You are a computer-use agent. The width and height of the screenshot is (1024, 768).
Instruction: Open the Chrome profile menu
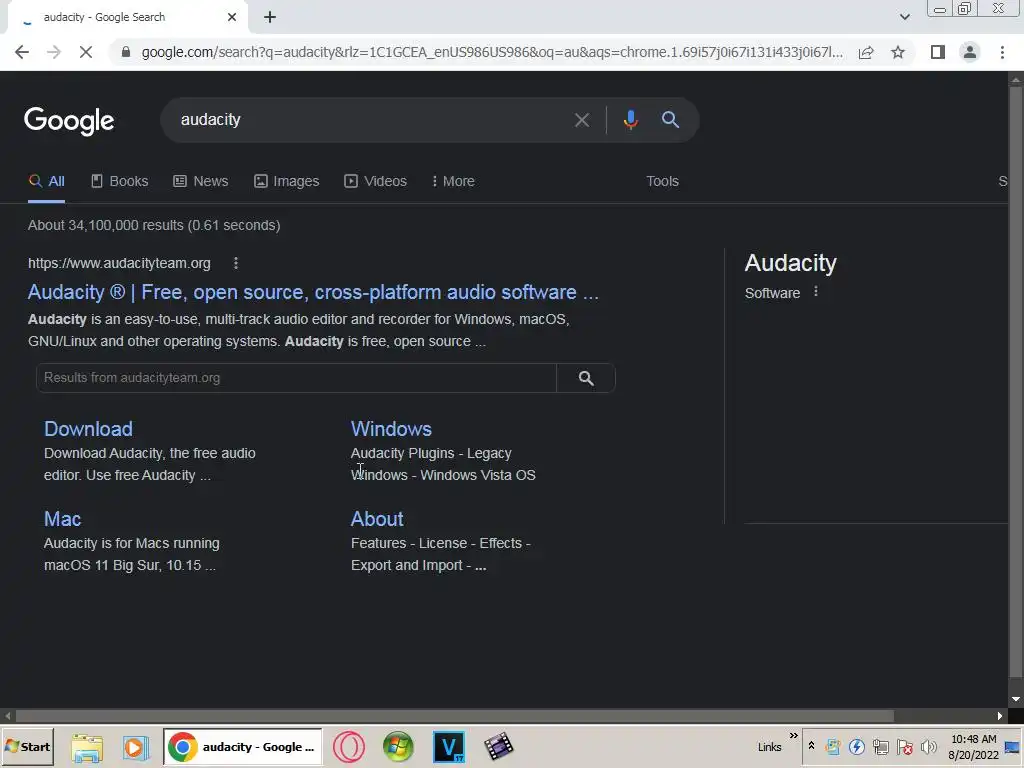[x=970, y=52]
